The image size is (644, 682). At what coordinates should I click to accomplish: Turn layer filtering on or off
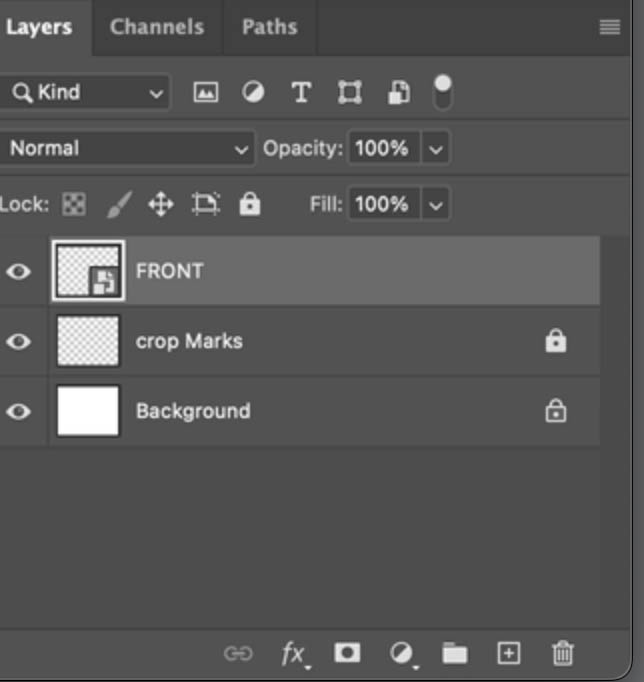(442, 92)
